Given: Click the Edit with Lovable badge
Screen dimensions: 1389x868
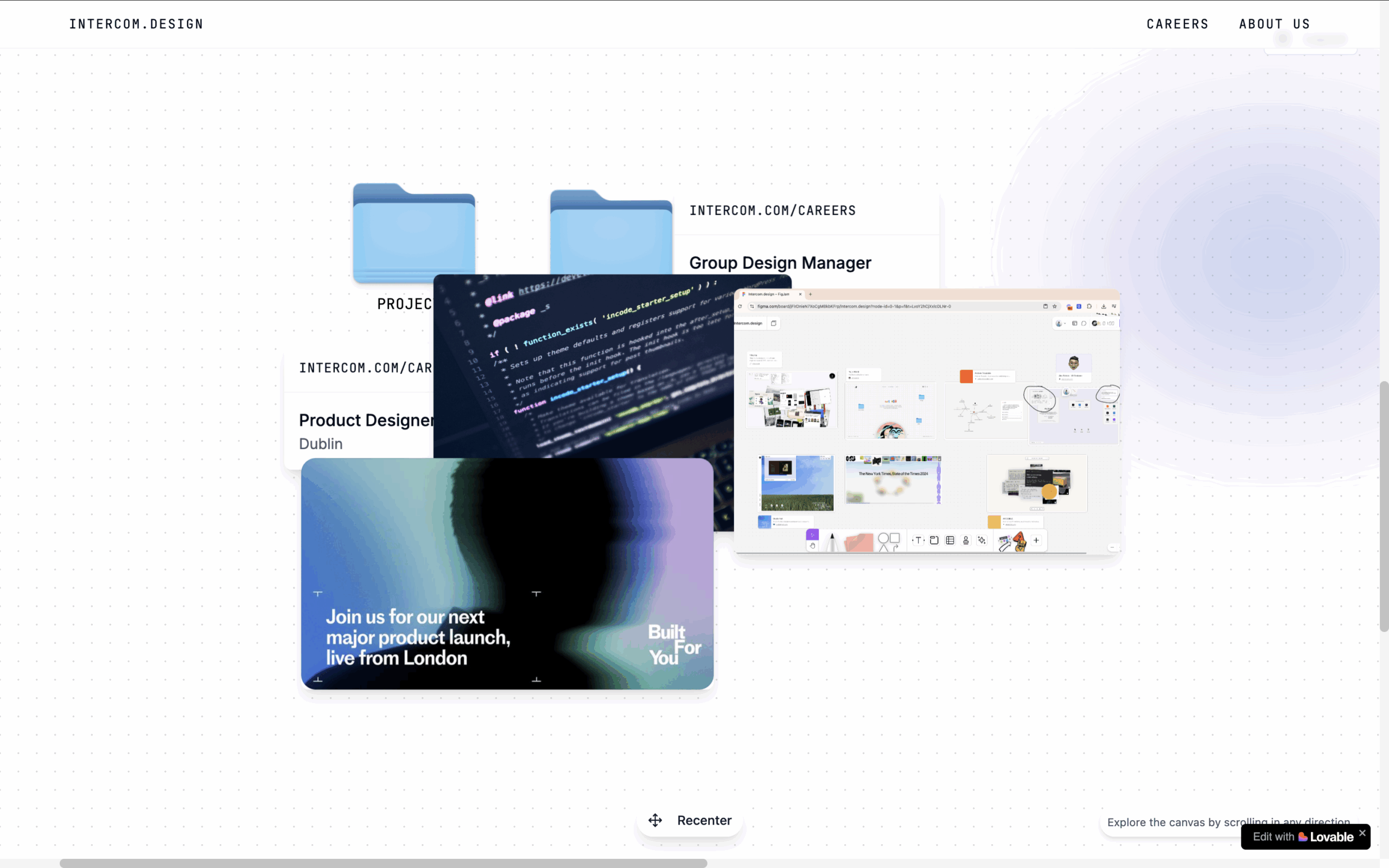Looking at the screenshot, I should coord(1302,837).
